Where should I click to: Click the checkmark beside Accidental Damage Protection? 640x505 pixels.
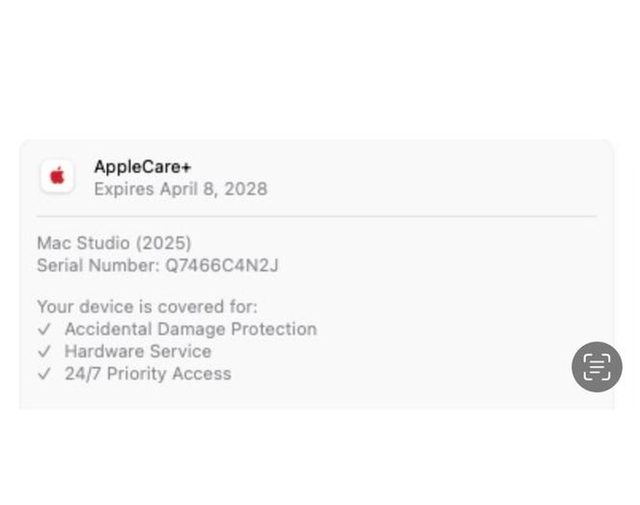tap(43, 329)
